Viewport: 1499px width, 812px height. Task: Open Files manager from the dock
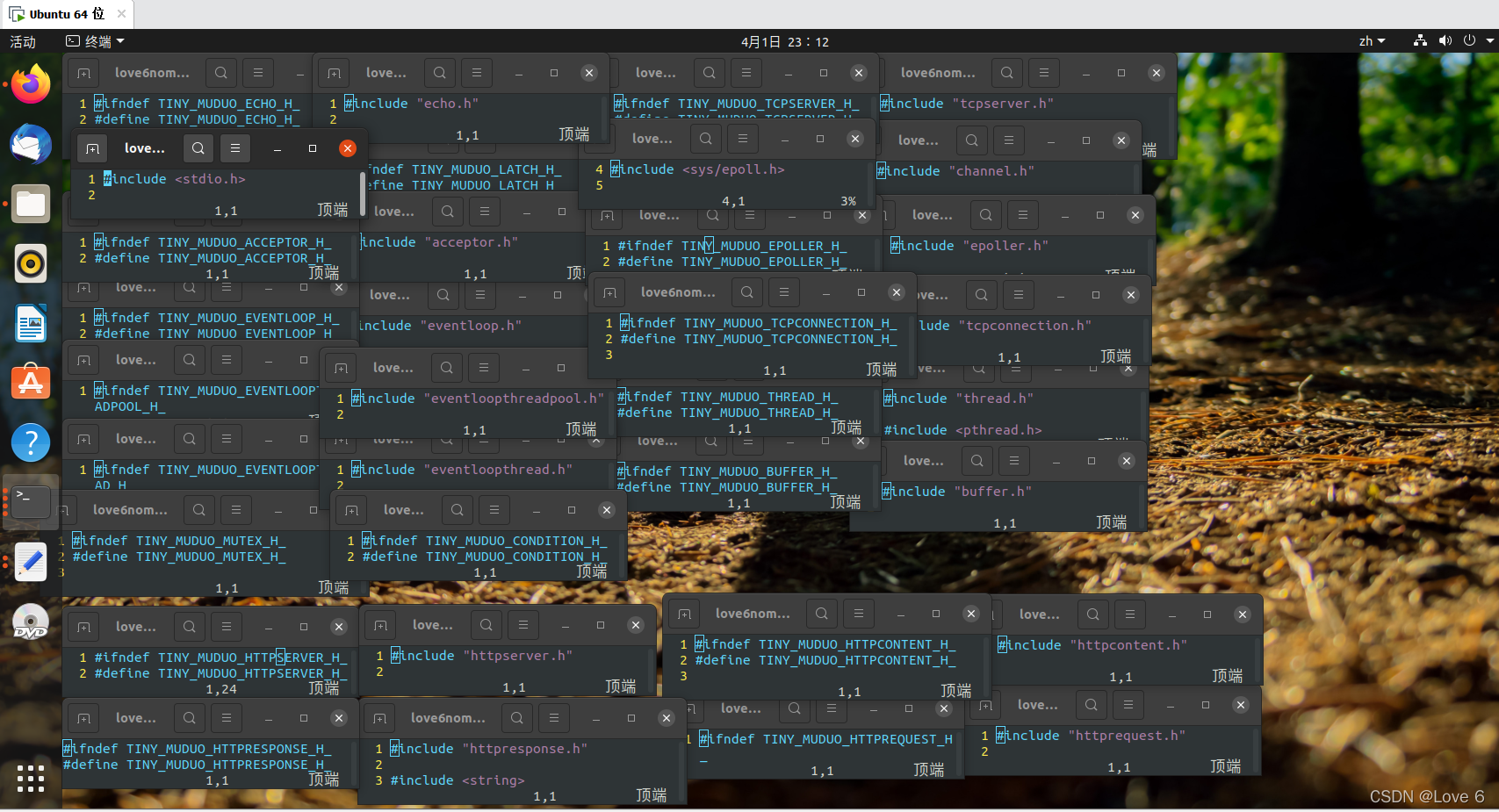[31, 204]
